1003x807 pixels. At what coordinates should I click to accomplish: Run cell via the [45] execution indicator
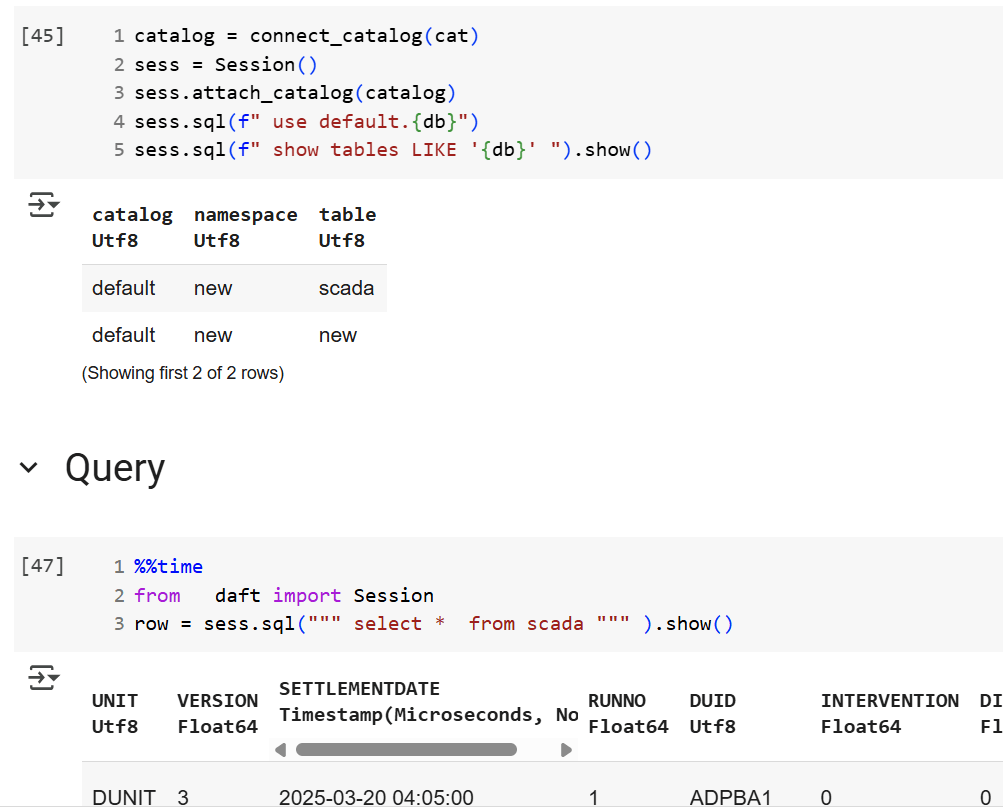click(x=42, y=36)
